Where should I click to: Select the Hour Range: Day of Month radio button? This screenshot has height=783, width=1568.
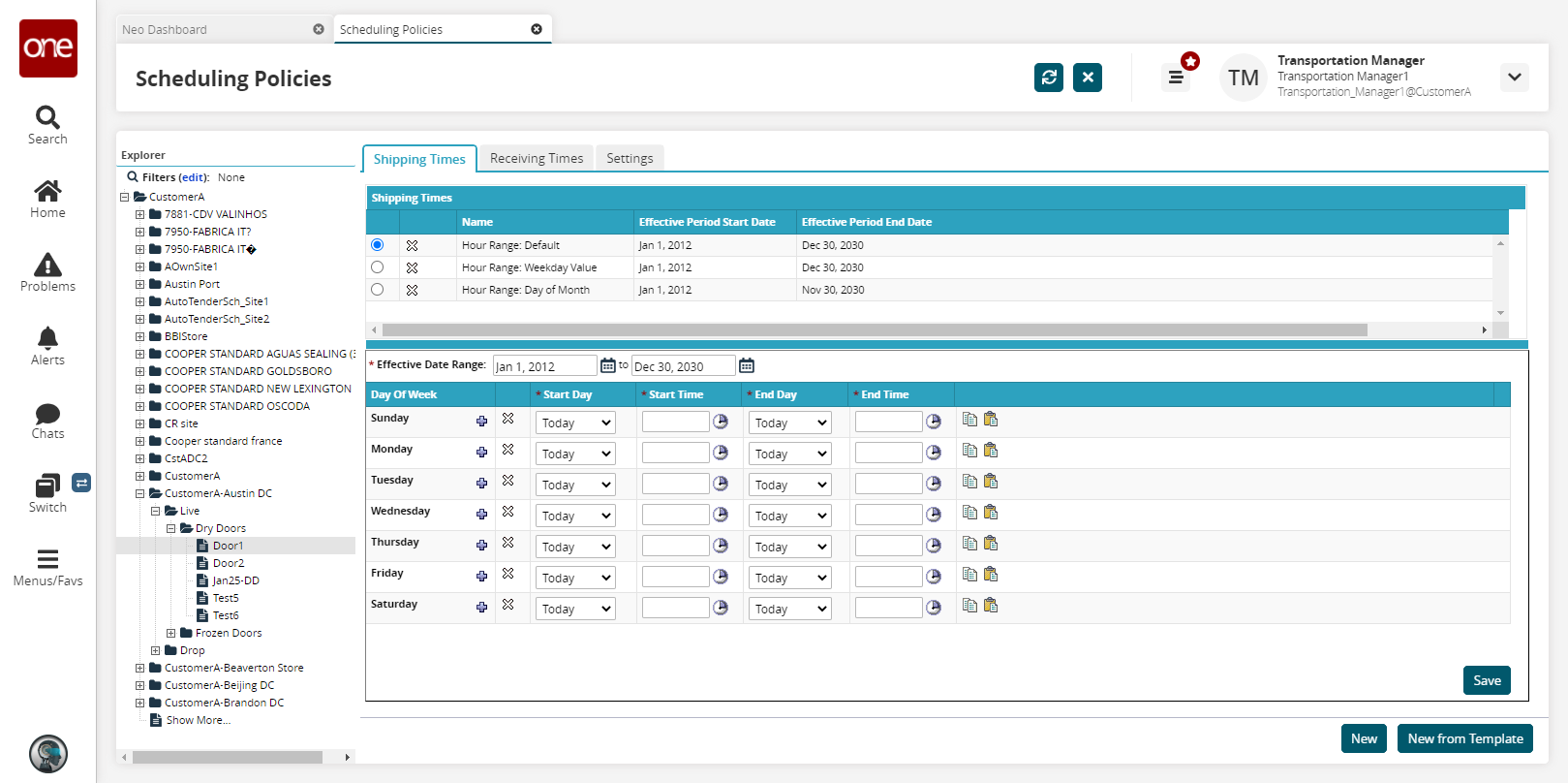(x=378, y=290)
